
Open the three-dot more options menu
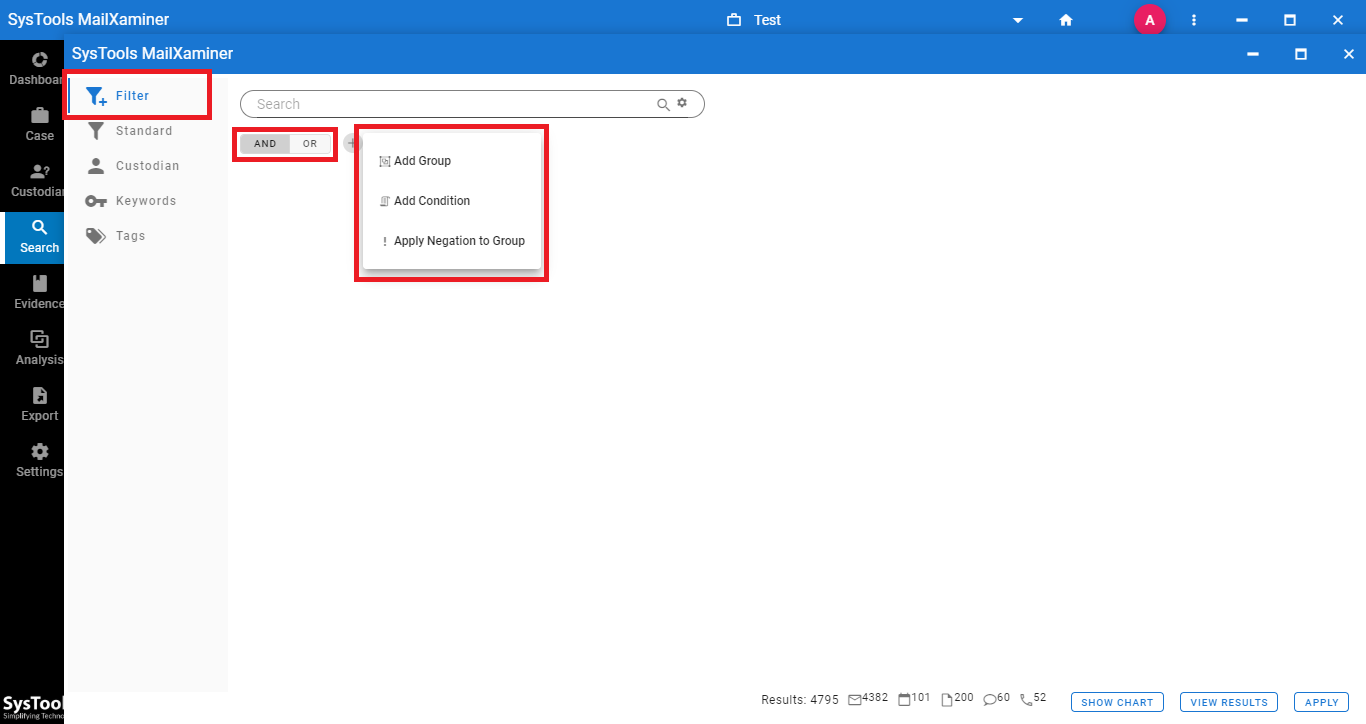1194,20
